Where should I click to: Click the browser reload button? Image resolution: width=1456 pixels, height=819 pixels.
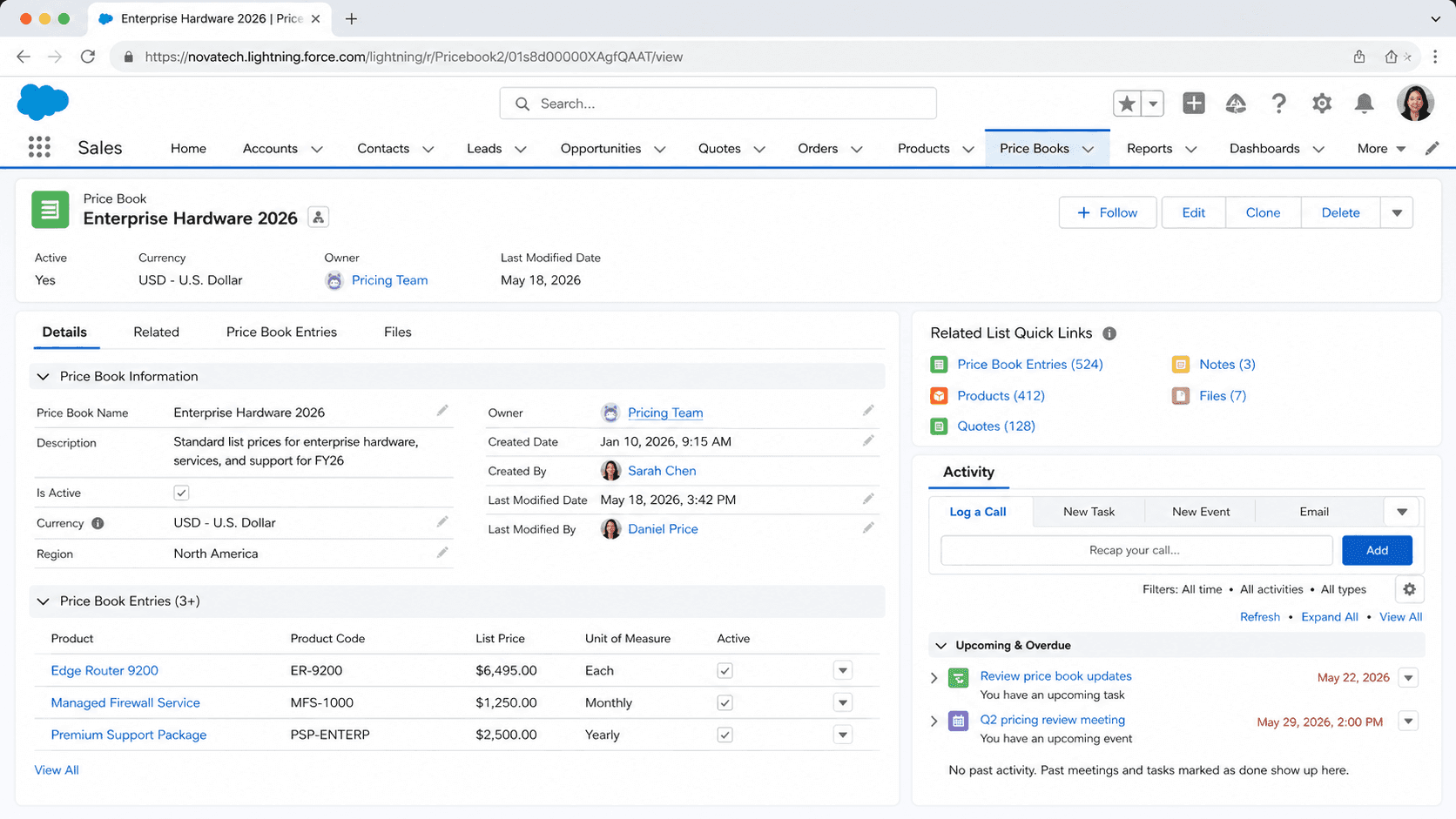click(x=88, y=57)
